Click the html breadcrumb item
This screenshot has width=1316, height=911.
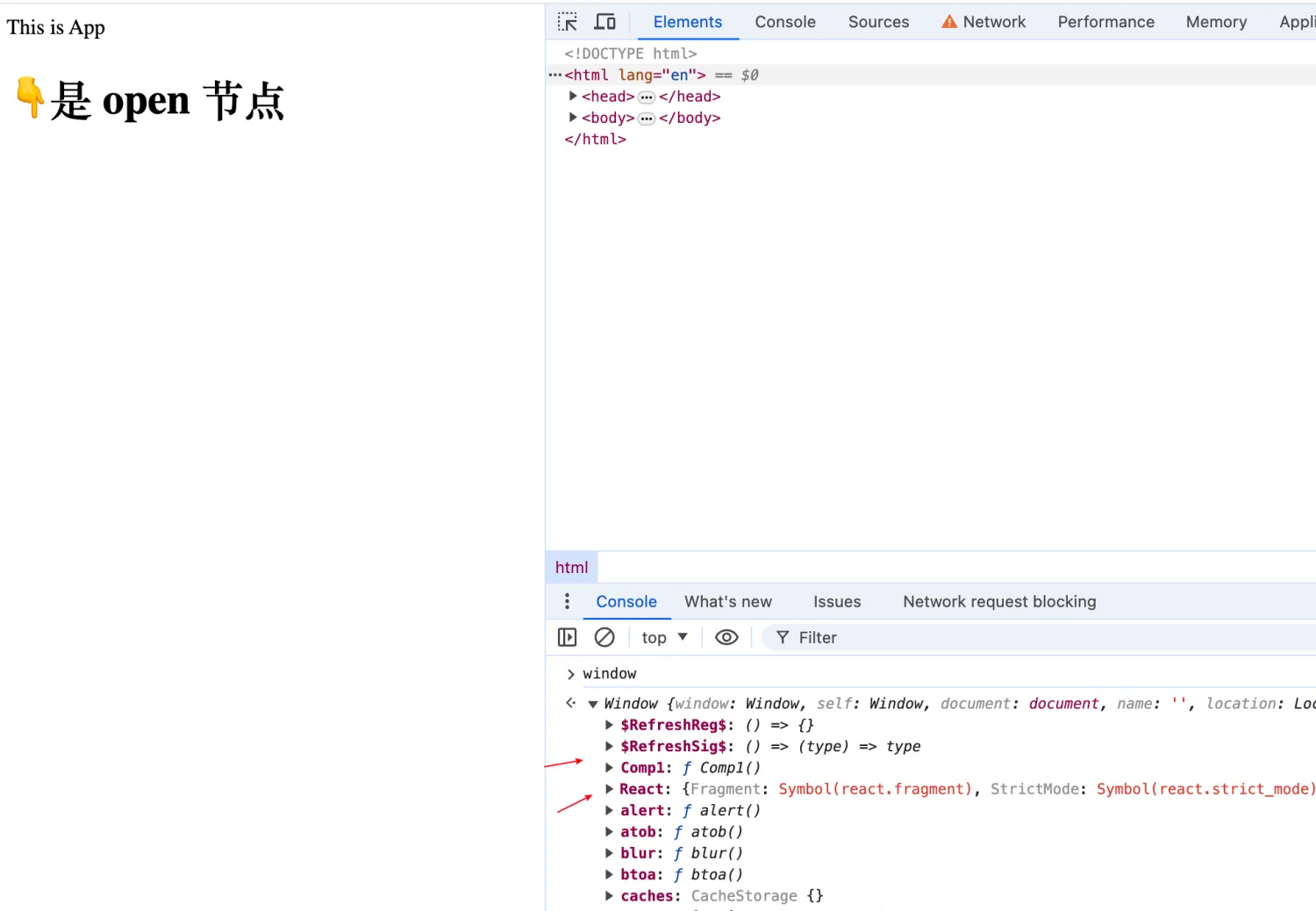[x=571, y=567]
